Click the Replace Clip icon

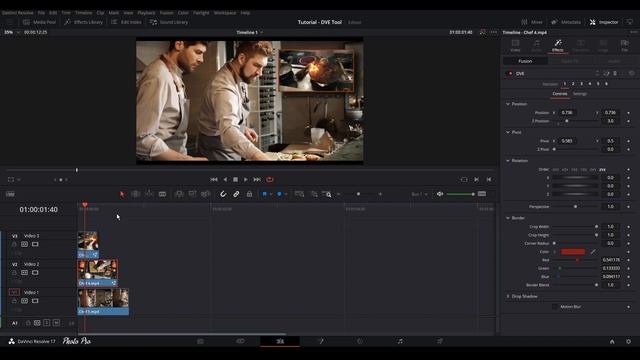[206, 194]
